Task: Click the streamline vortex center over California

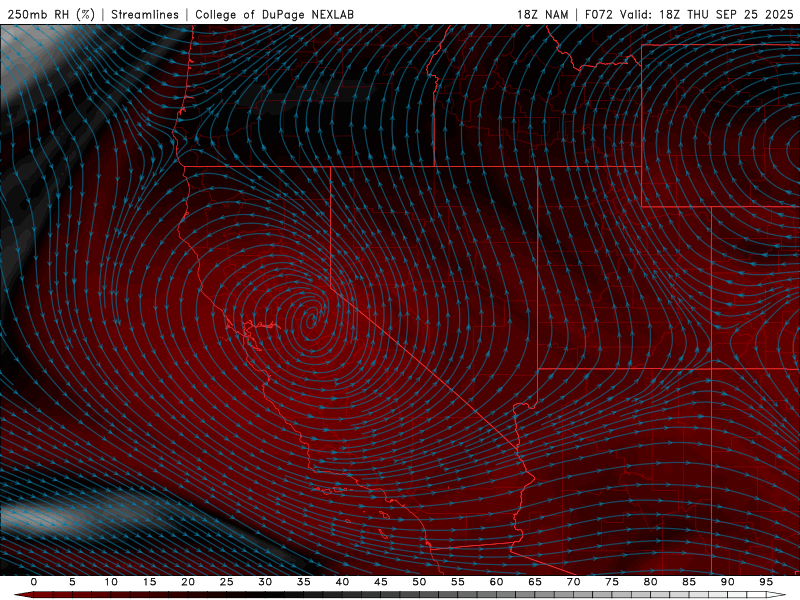Action: point(313,319)
